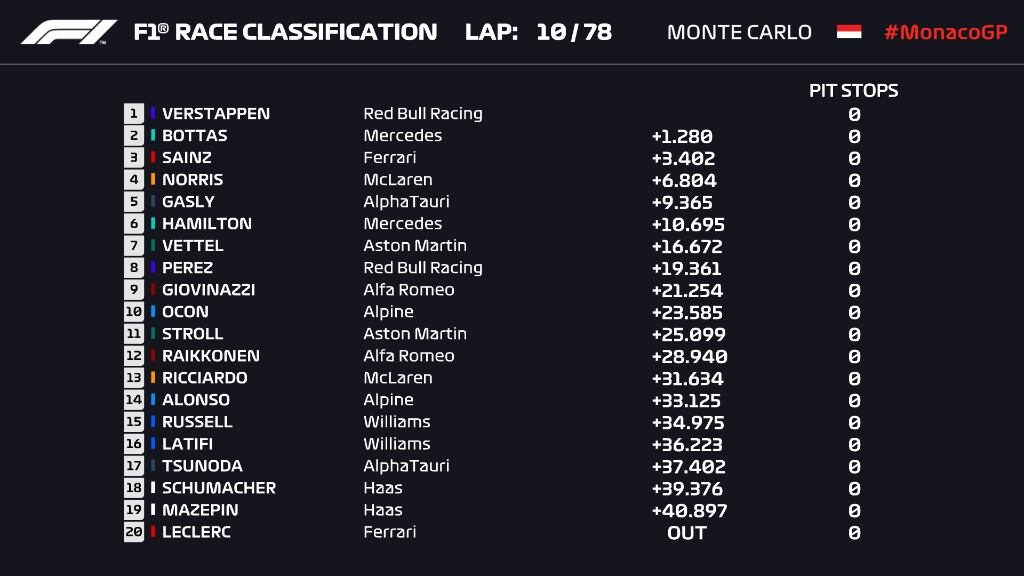Viewport: 1024px width, 576px height.
Task: Click Mazepin's pit stop count
Action: tap(854, 510)
